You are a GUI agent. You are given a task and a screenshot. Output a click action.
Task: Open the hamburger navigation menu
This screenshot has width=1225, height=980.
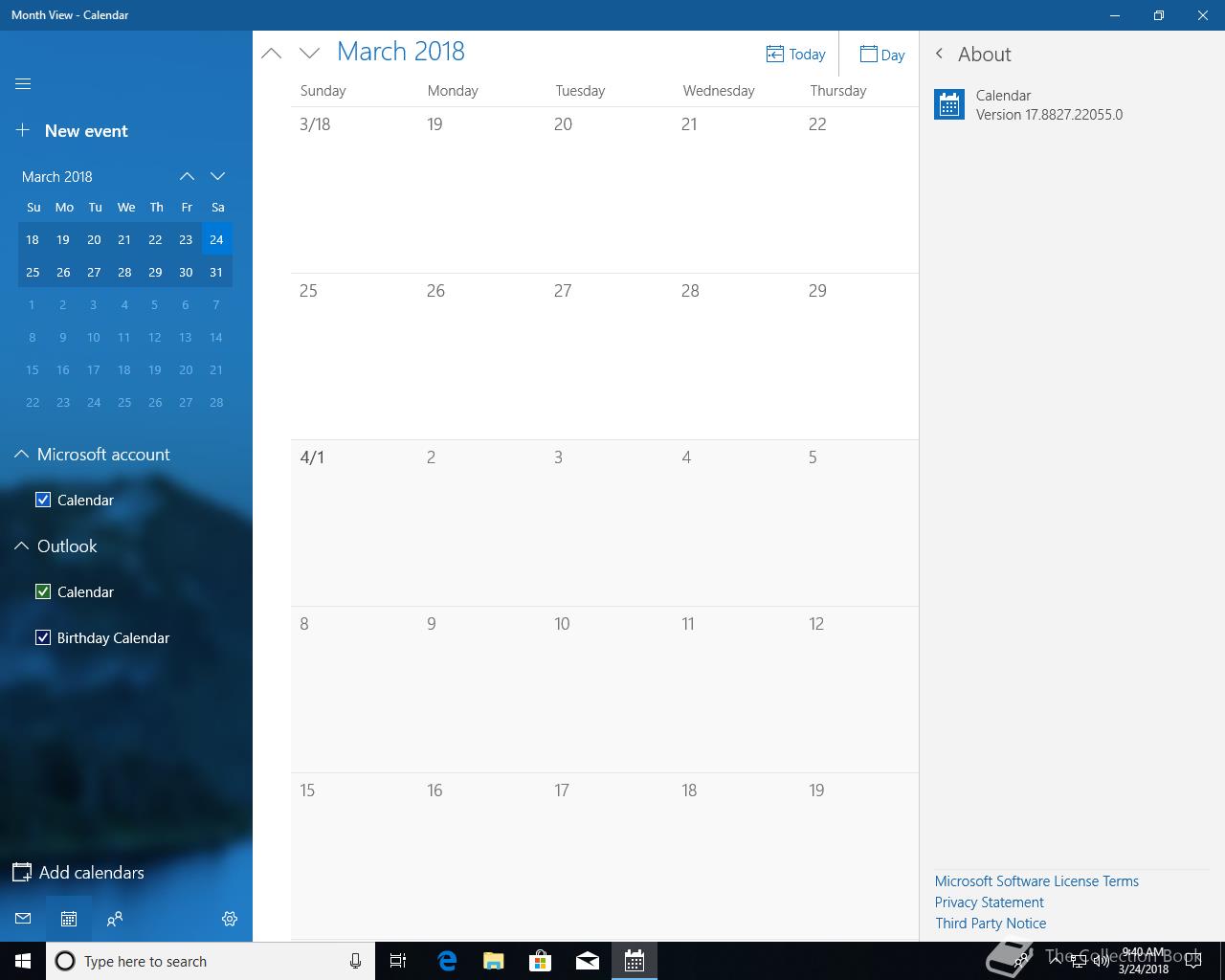pos(23,84)
